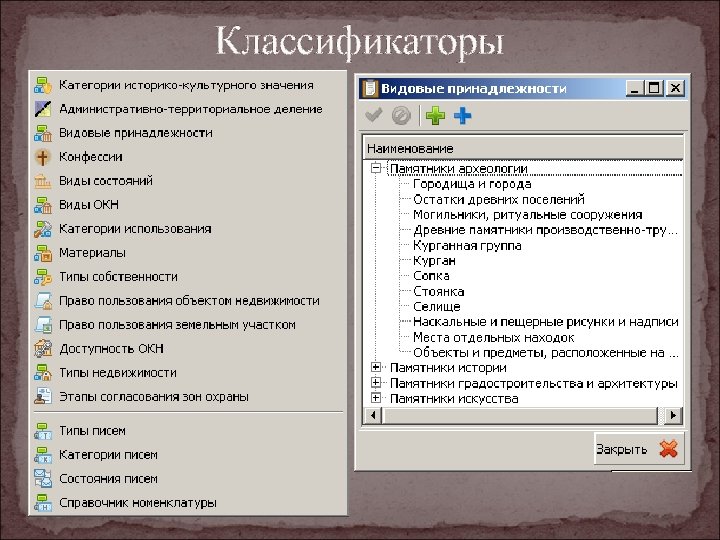Click the horizontal scrollbar track
This screenshot has height=540, width=720.
[x=523, y=415]
